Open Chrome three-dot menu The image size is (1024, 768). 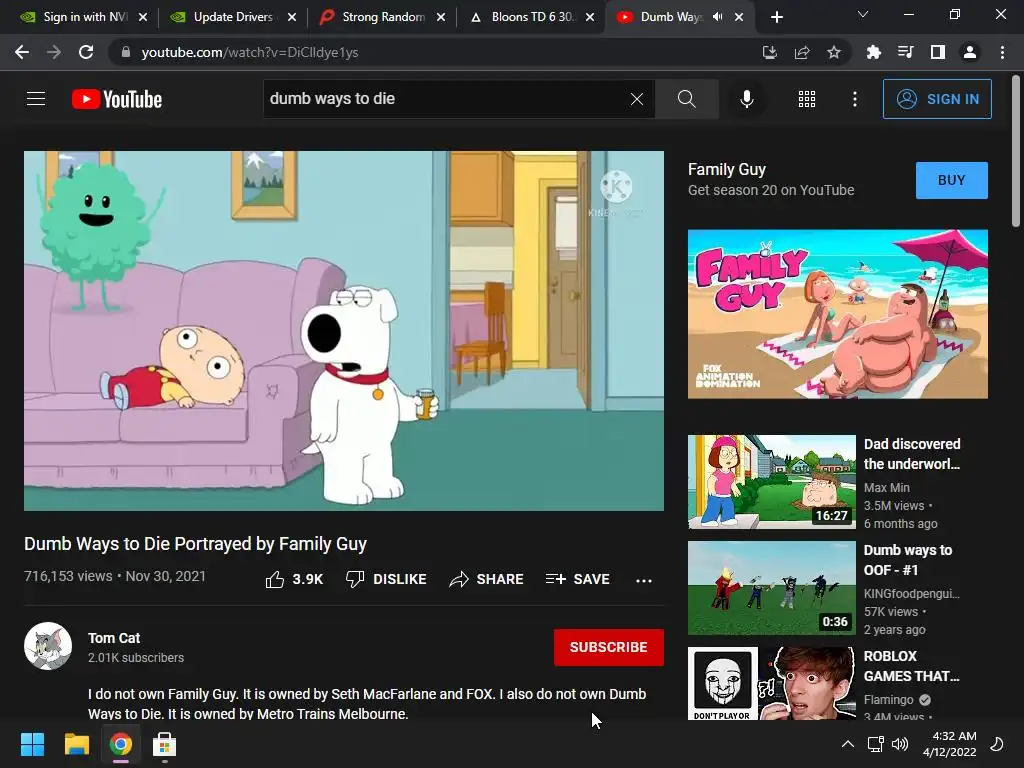(x=1002, y=52)
